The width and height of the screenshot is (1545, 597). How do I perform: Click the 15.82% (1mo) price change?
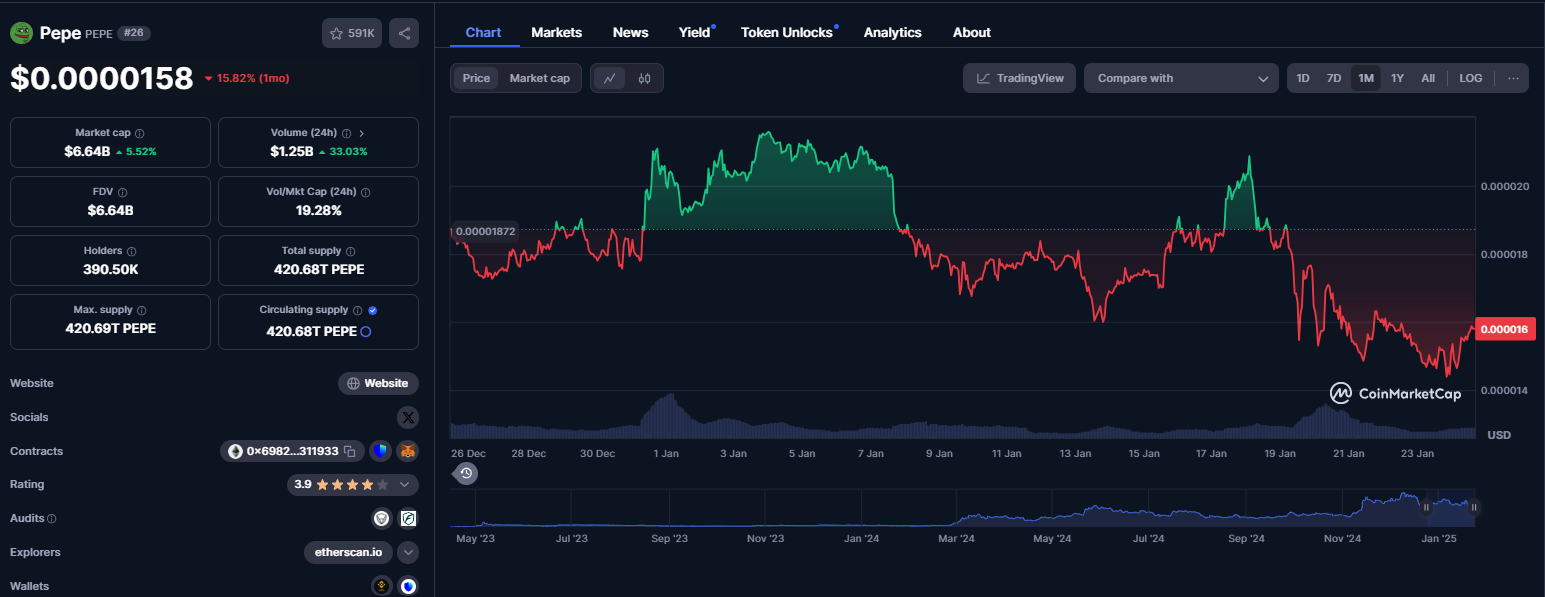pos(247,78)
